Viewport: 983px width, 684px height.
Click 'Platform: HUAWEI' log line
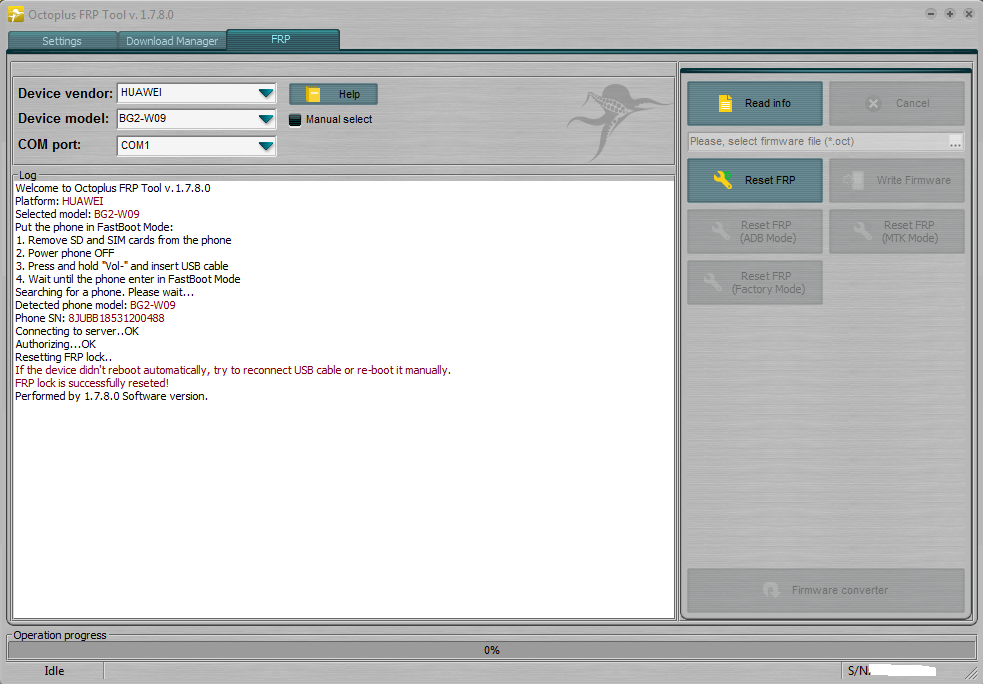60,201
